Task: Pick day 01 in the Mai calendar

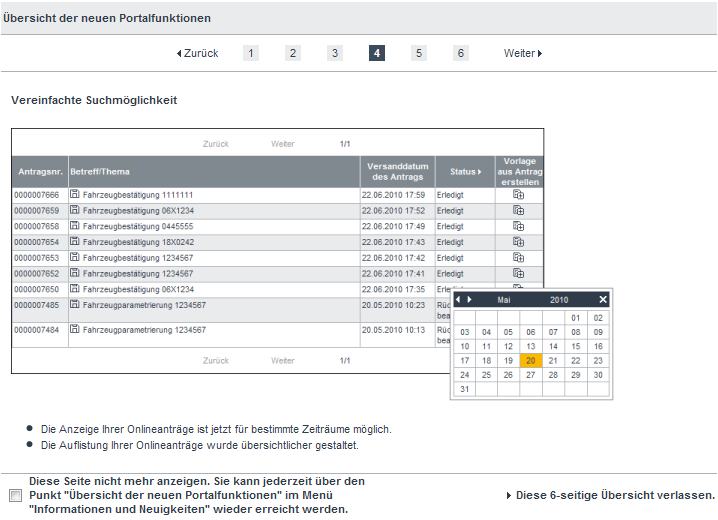Action: (576, 318)
